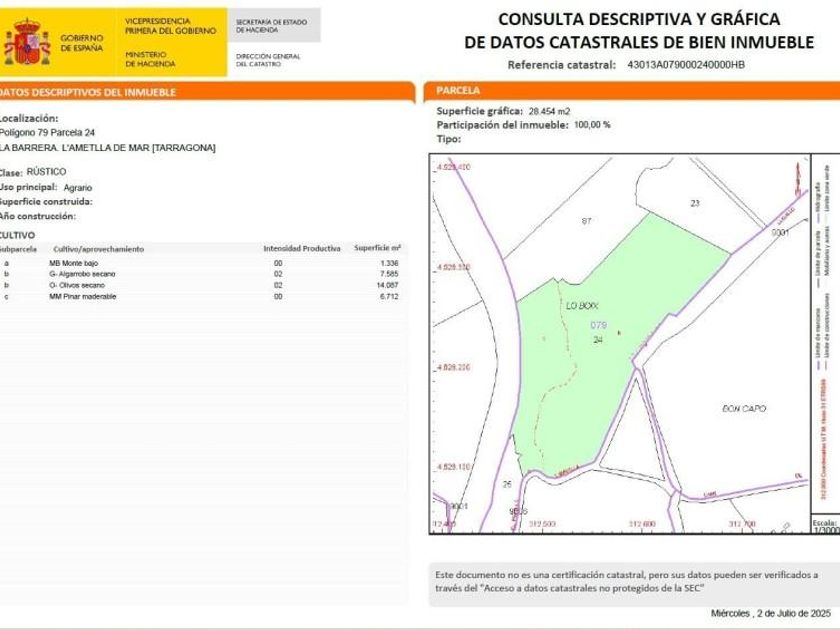Click the 'Superficie m²' column header

click(378, 248)
